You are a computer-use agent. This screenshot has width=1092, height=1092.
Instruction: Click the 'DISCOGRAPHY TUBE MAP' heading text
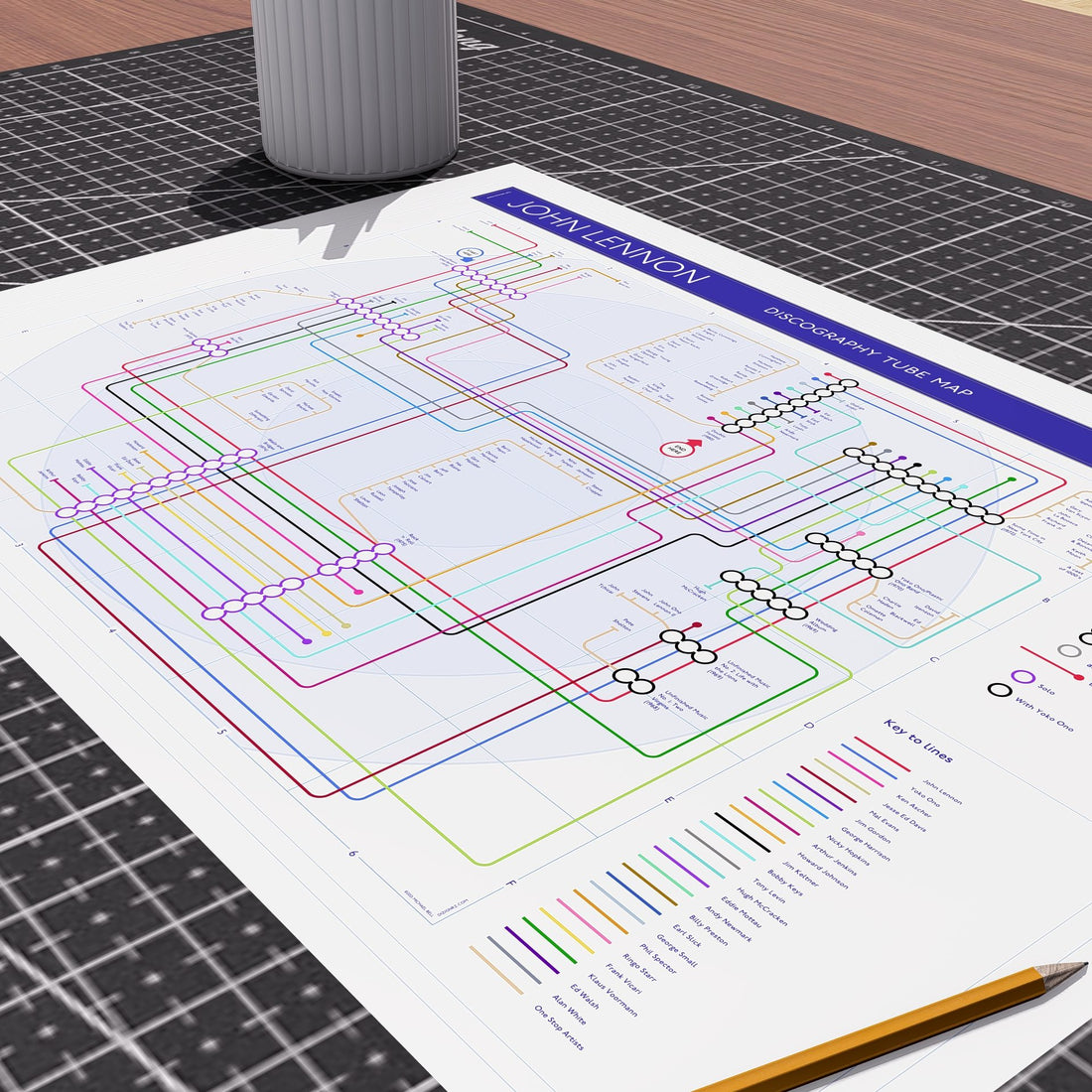pos(868,351)
